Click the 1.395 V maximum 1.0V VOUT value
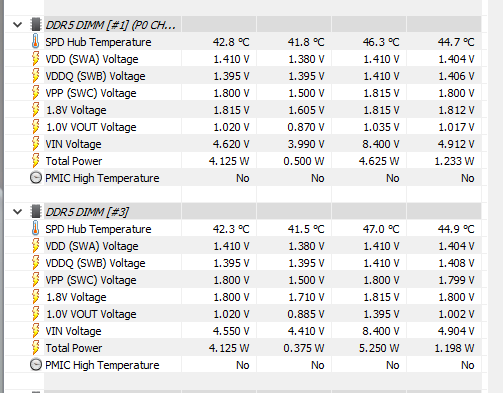The image size is (503, 393). click(381, 314)
